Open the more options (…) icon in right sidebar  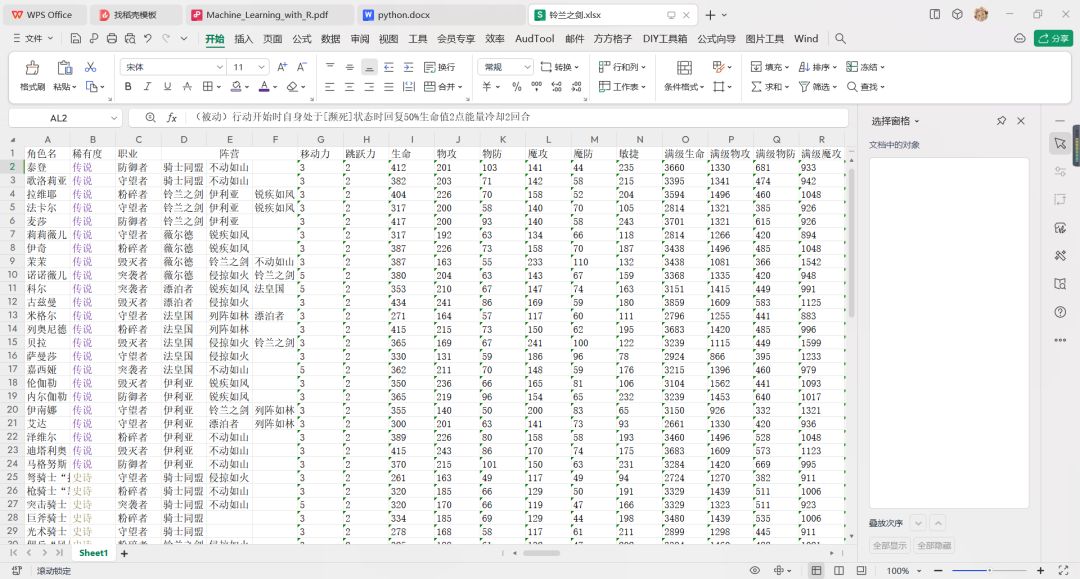coord(1060,340)
